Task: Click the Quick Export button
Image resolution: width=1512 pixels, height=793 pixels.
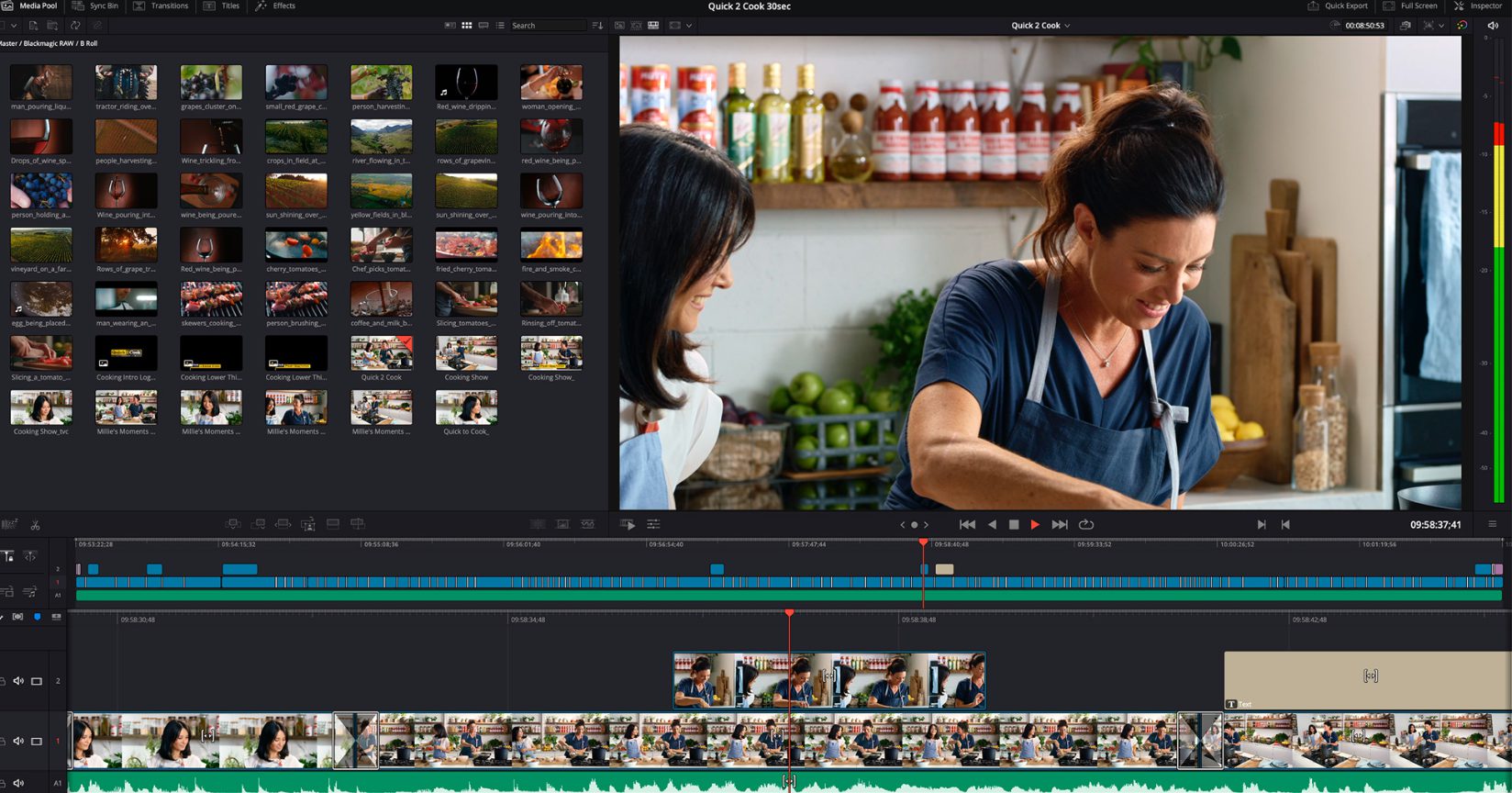Action: pyautogui.click(x=1338, y=6)
